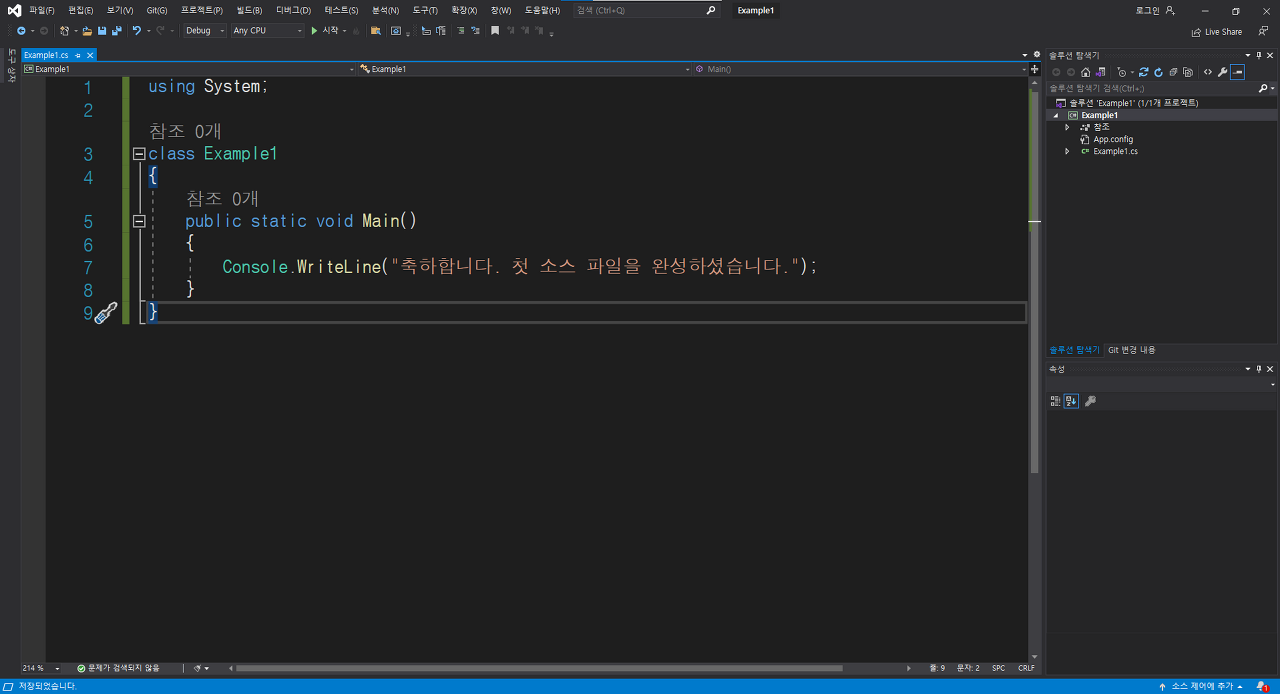Toggle auto-hide pin of Solution Explorer
The height and width of the screenshot is (694, 1280).
pos(1259,55)
